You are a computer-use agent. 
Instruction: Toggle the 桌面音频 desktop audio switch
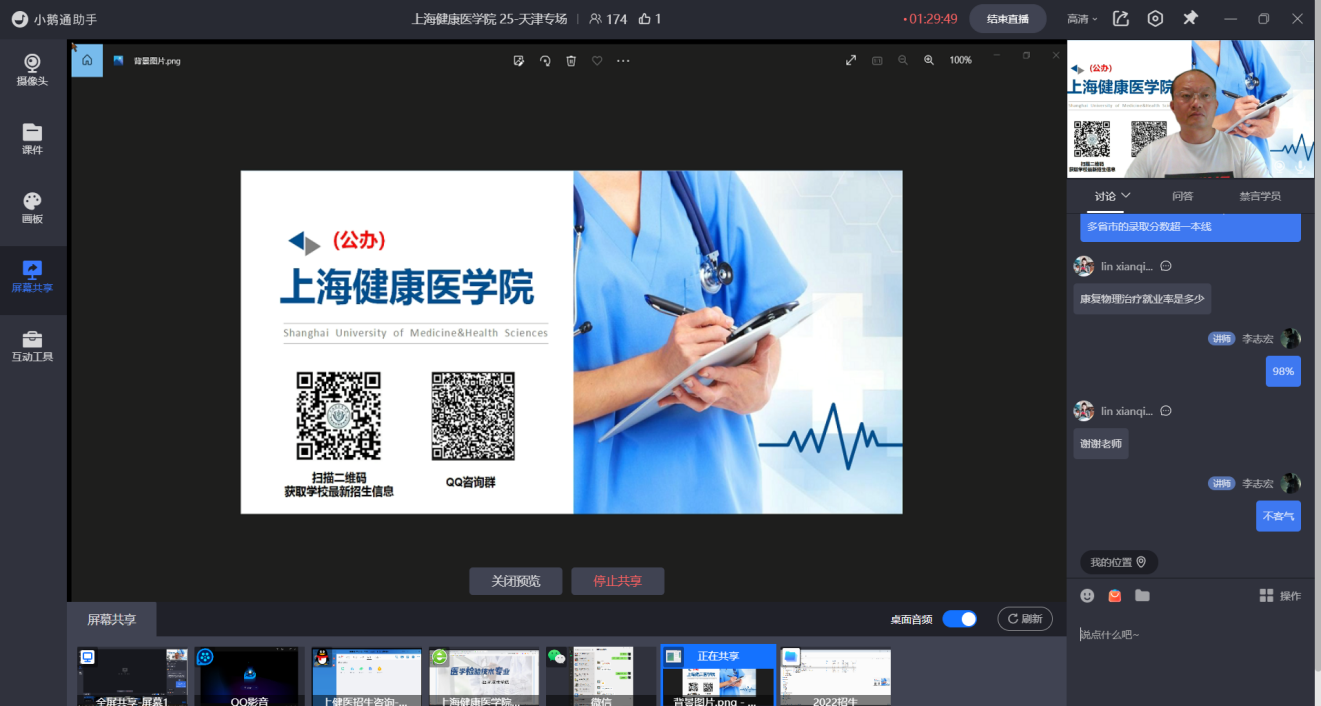[959, 619]
